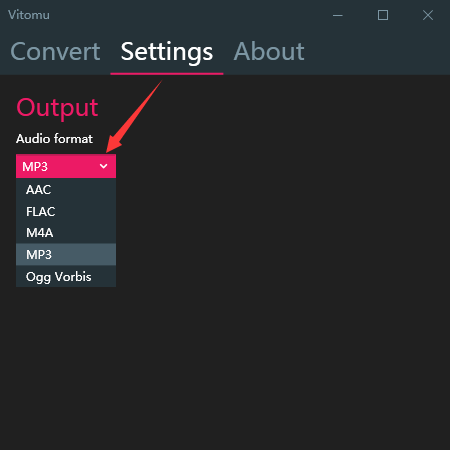The width and height of the screenshot is (450, 450).
Task: Minimize the Vitomu window
Action: point(338,15)
